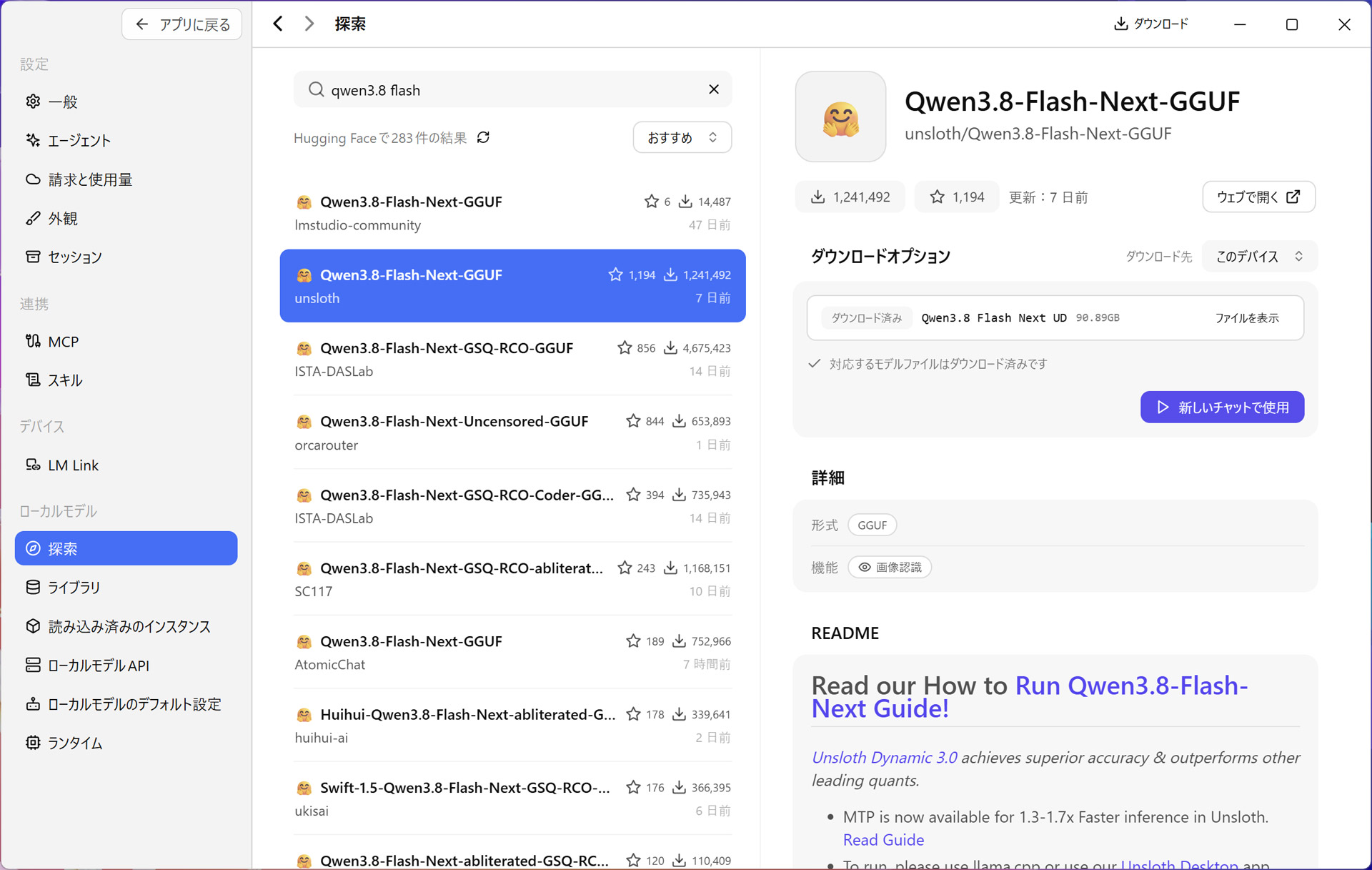
Task: Select lmstudio-community Qwen3.8-Flash-Next-GGUF result
Action: (x=512, y=212)
